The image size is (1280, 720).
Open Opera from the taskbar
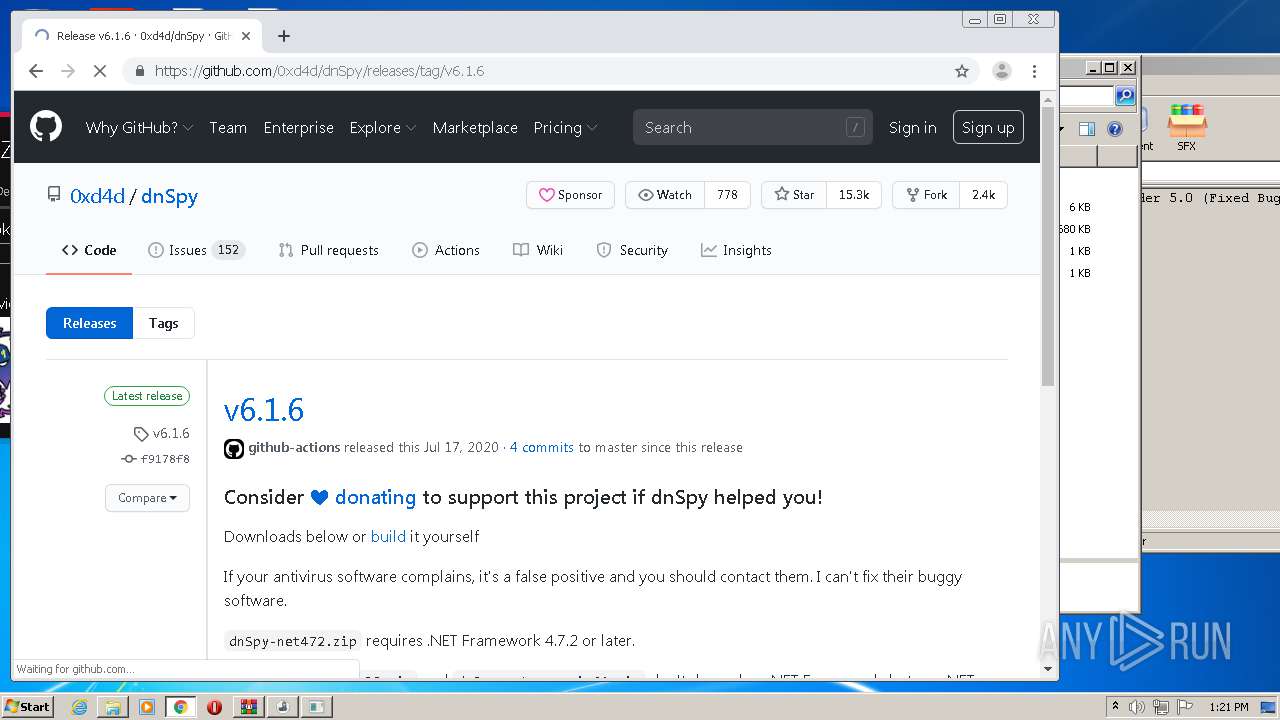tap(214, 707)
